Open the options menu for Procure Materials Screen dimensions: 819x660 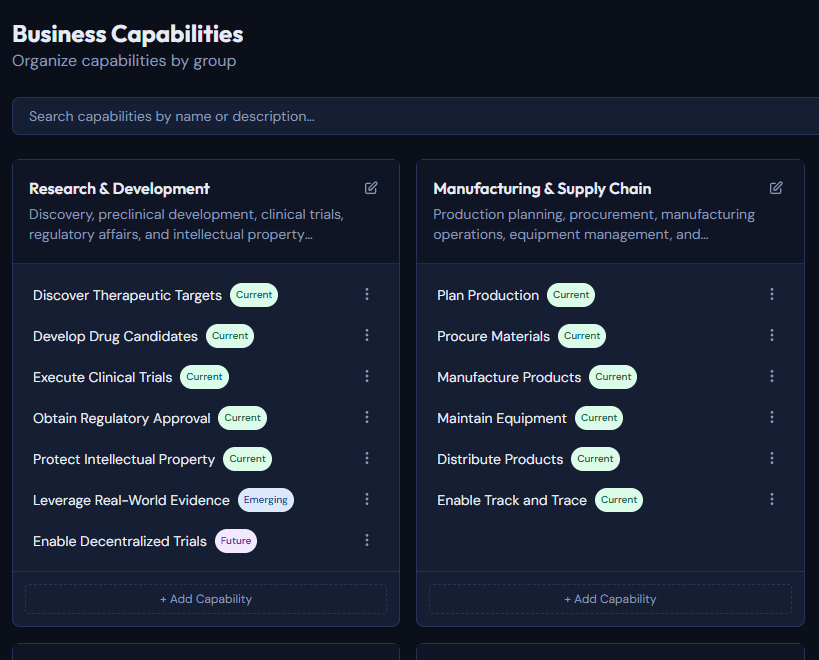771,335
